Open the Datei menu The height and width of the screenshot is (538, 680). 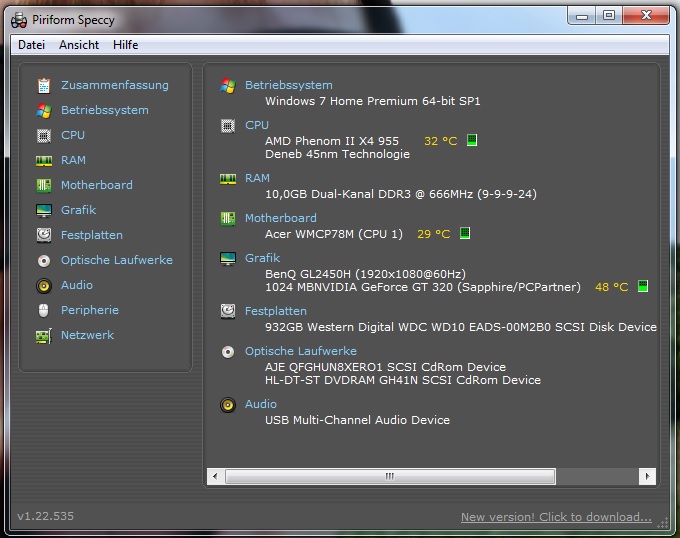pyautogui.click(x=31, y=45)
